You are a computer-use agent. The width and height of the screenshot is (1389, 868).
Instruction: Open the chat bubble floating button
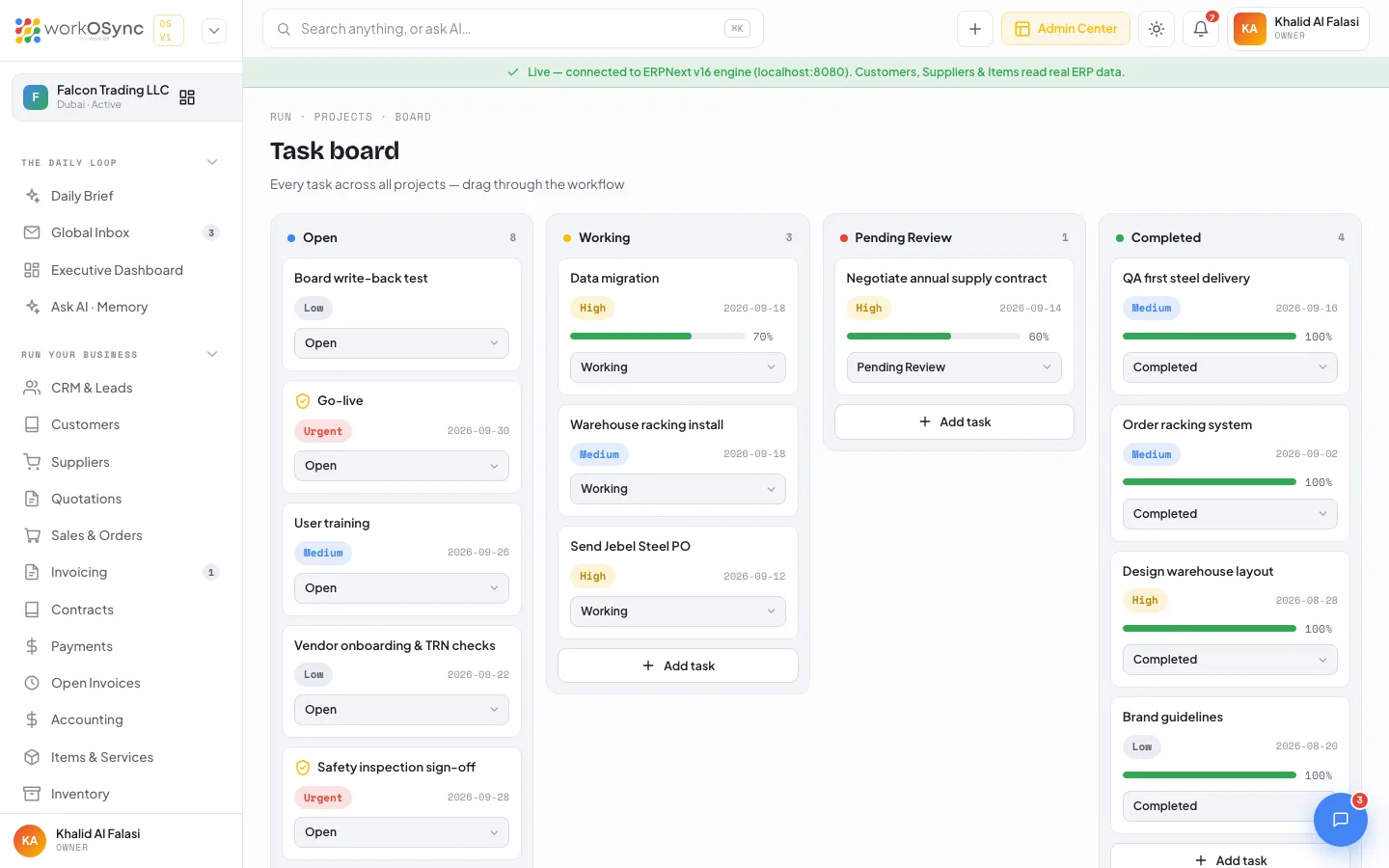pyautogui.click(x=1340, y=819)
